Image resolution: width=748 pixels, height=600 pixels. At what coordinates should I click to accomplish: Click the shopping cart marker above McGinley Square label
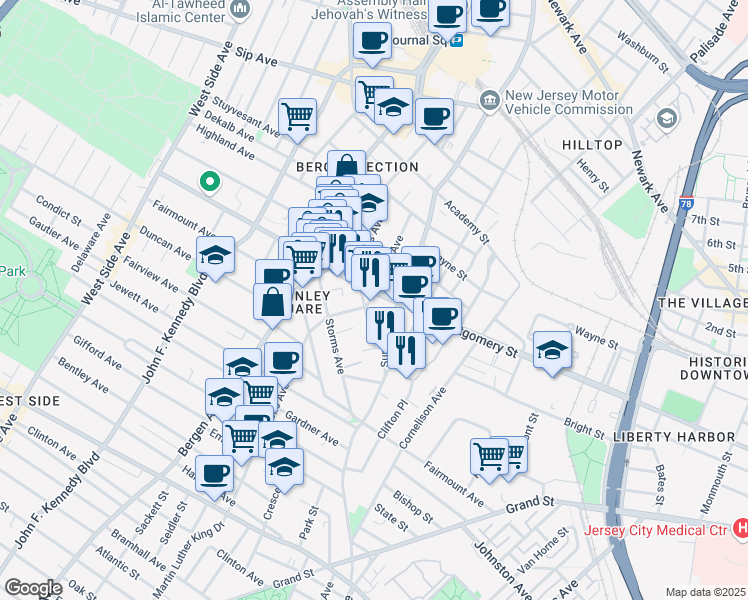tap(303, 262)
